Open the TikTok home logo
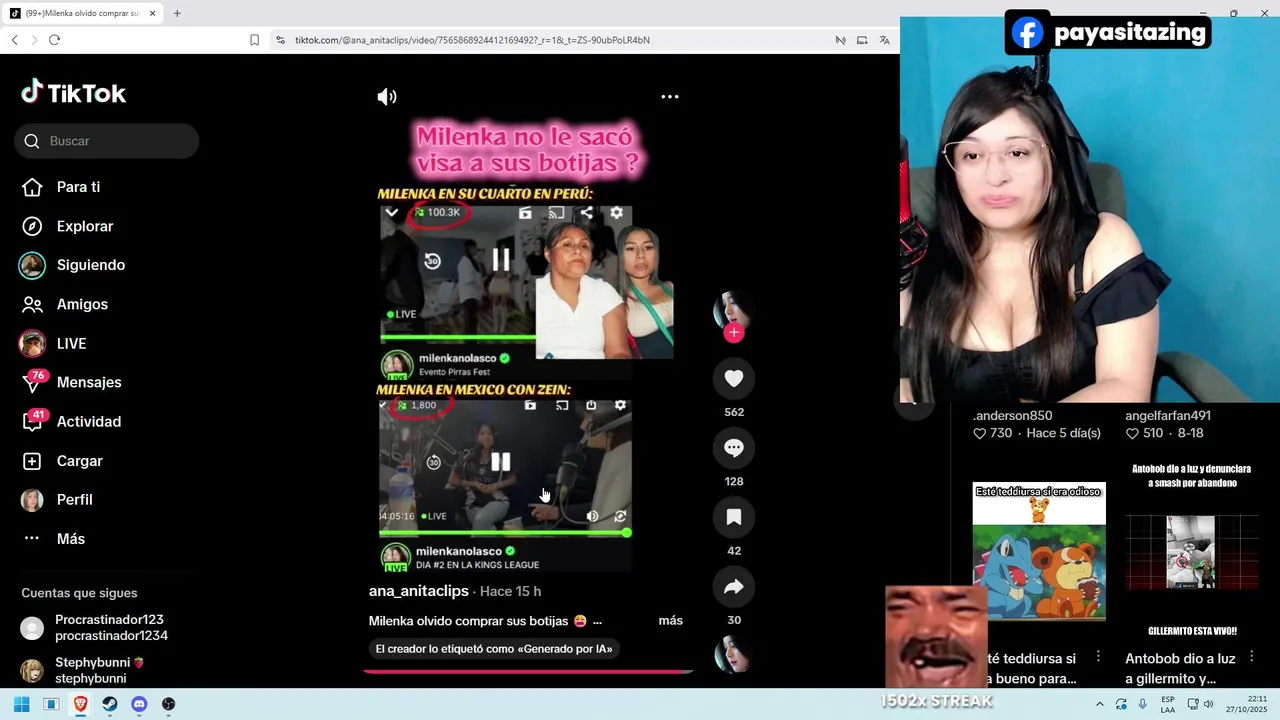This screenshot has width=1280, height=720. pos(73,93)
